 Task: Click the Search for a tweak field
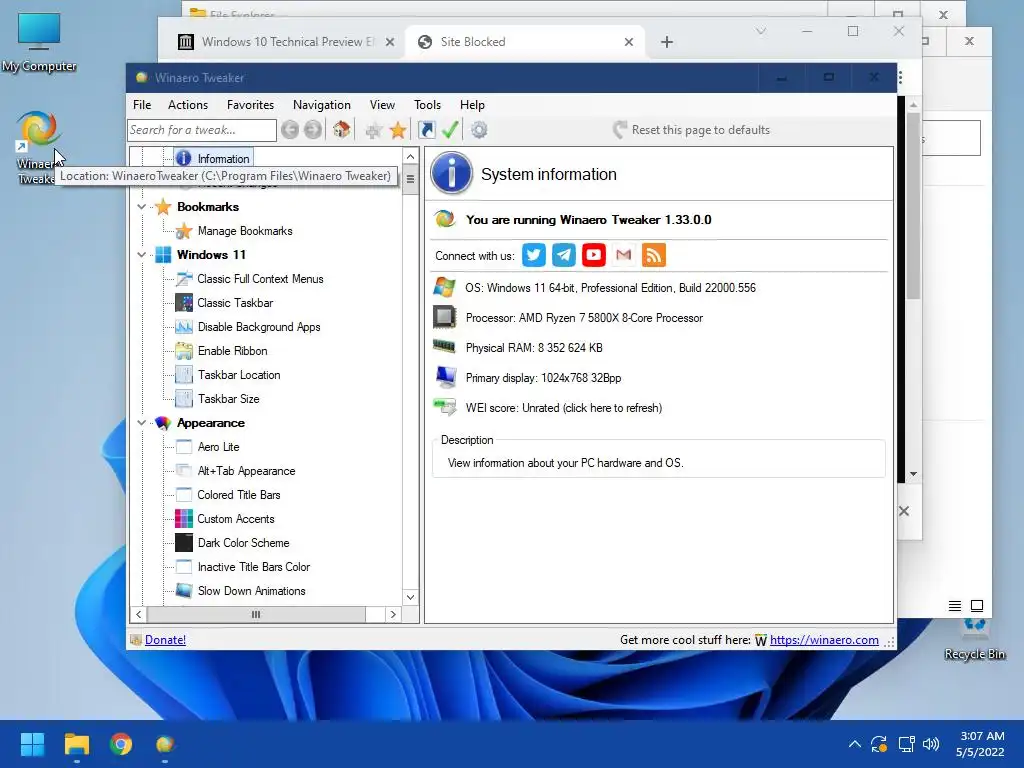point(202,130)
